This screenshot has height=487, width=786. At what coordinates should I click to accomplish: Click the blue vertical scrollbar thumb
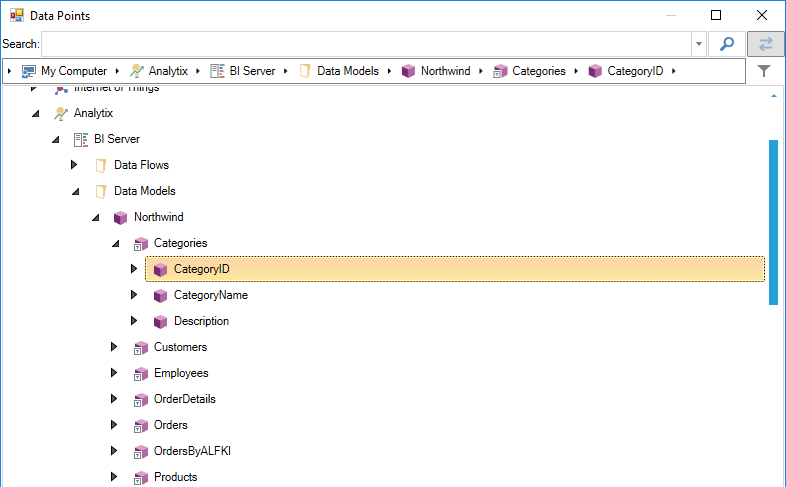pyautogui.click(x=773, y=222)
